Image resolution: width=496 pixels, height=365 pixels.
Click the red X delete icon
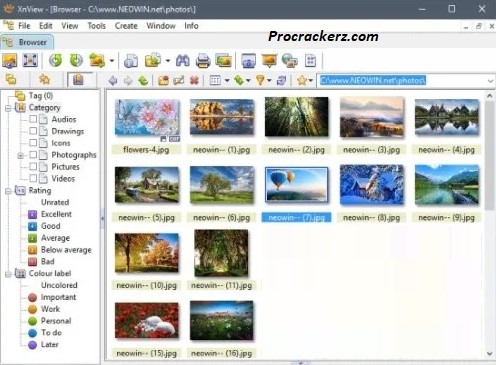tap(194, 80)
